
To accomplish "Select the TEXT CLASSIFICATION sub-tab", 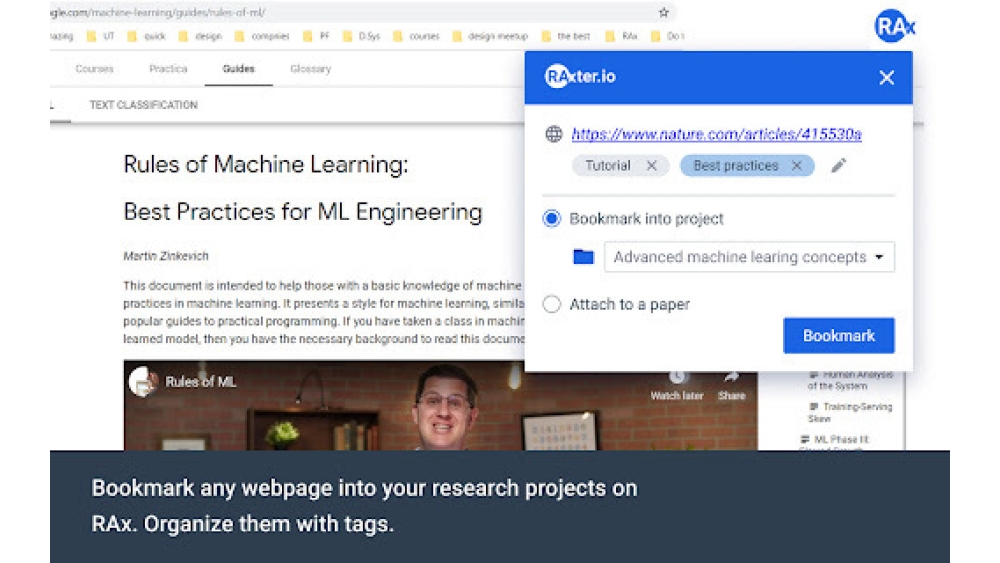I will coord(143,105).
